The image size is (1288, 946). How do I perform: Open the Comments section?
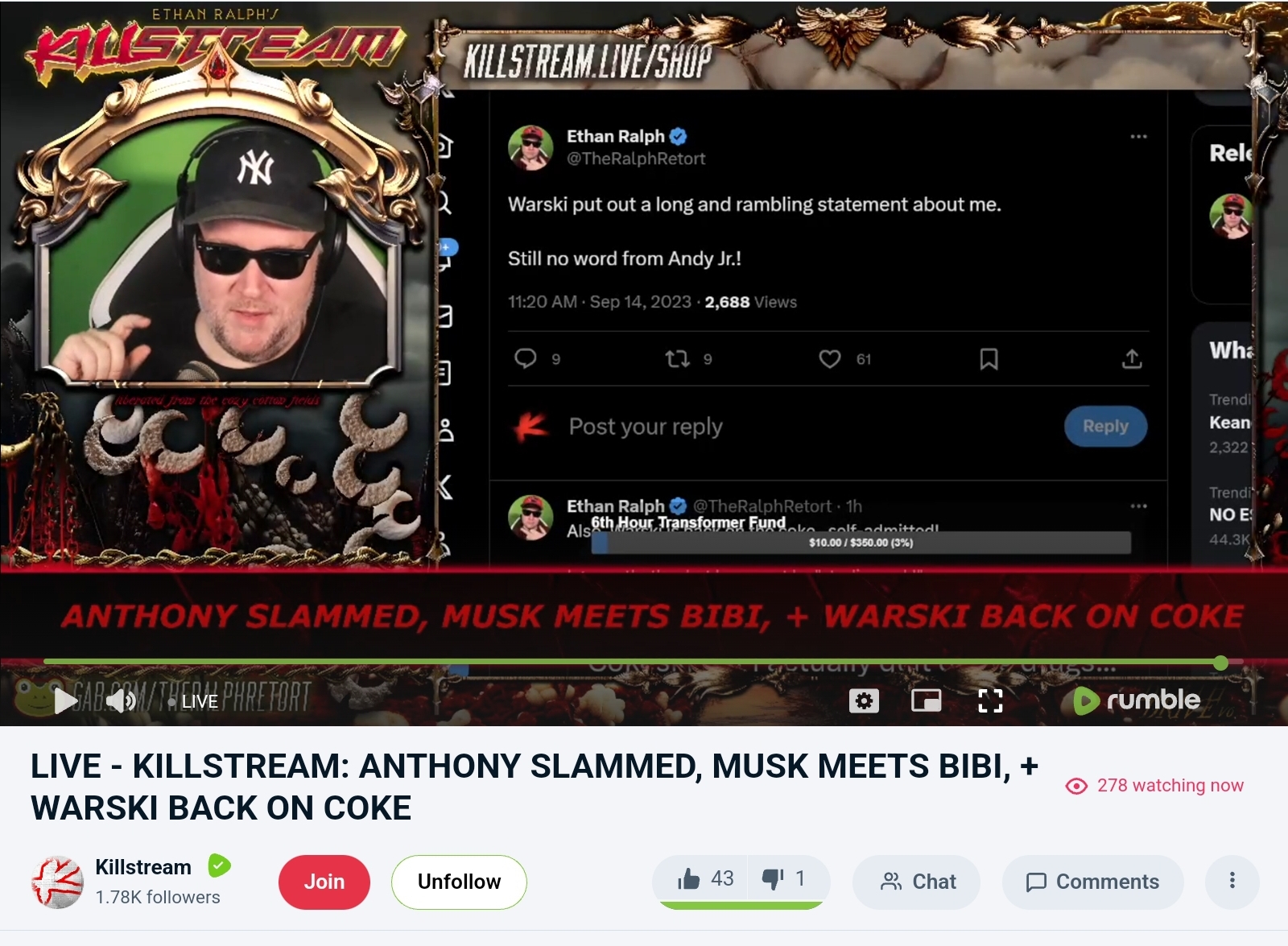[x=1092, y=882]
